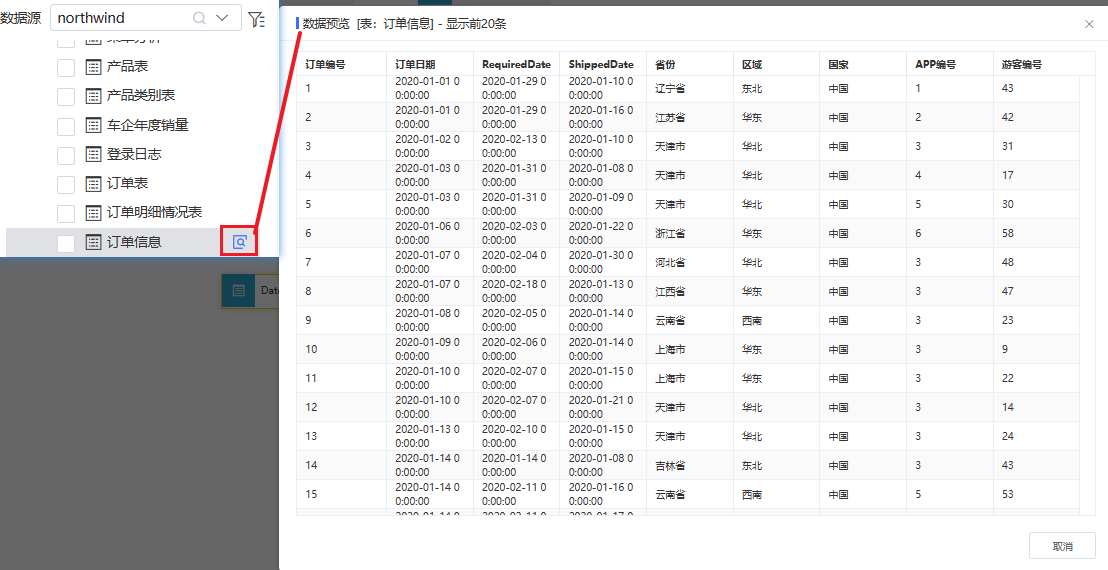Click the table icon next to 登录日志

pyautogui.click(x=93, y=154)
